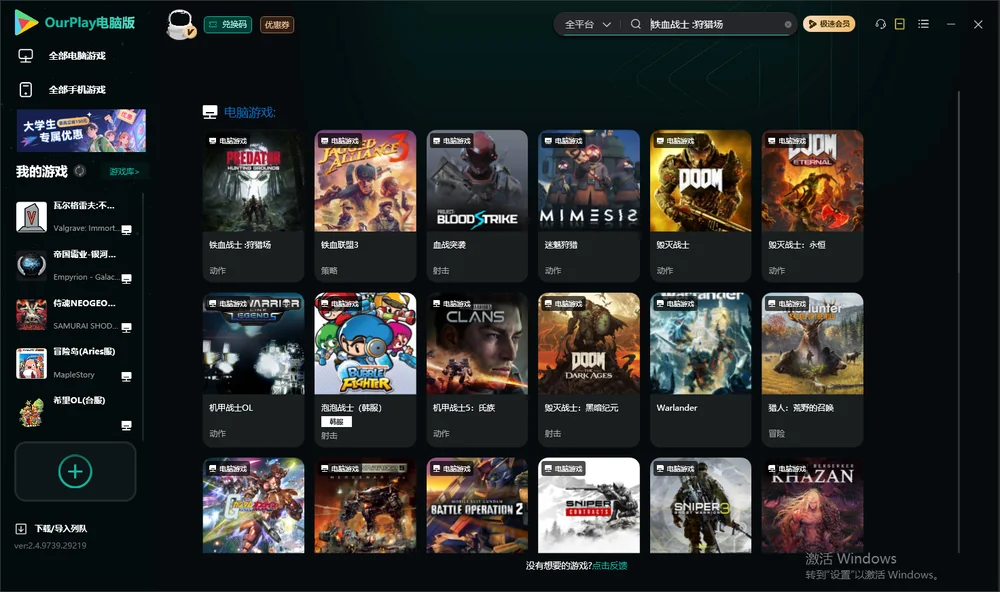
Task: Open the Warlander game card
Action: point(700,369)
